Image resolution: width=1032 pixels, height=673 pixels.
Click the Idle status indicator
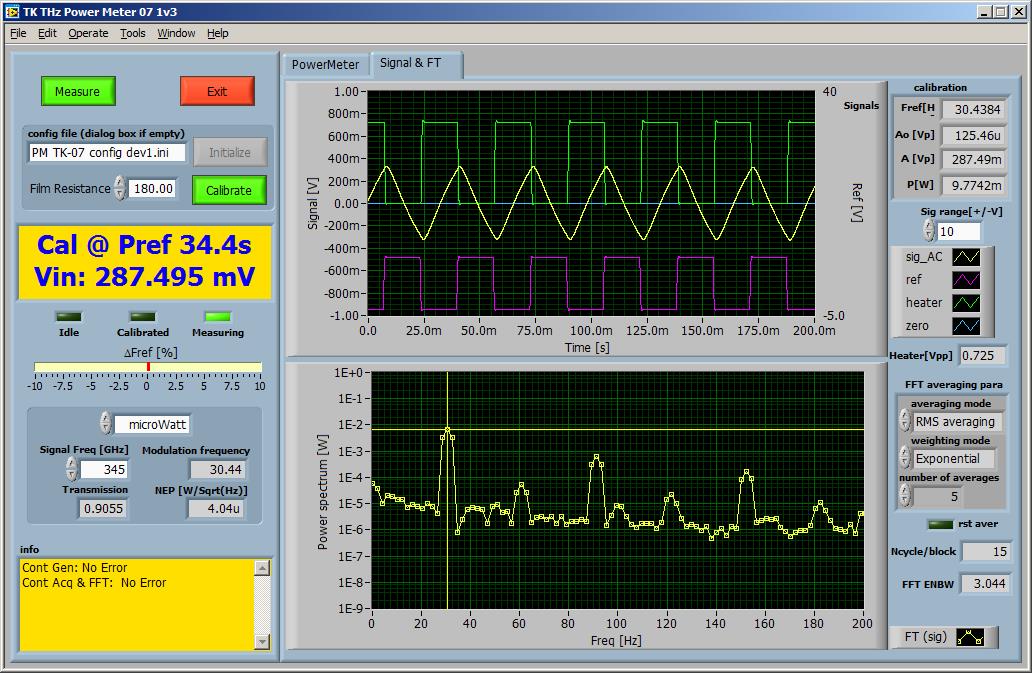[x=69, y=317]
